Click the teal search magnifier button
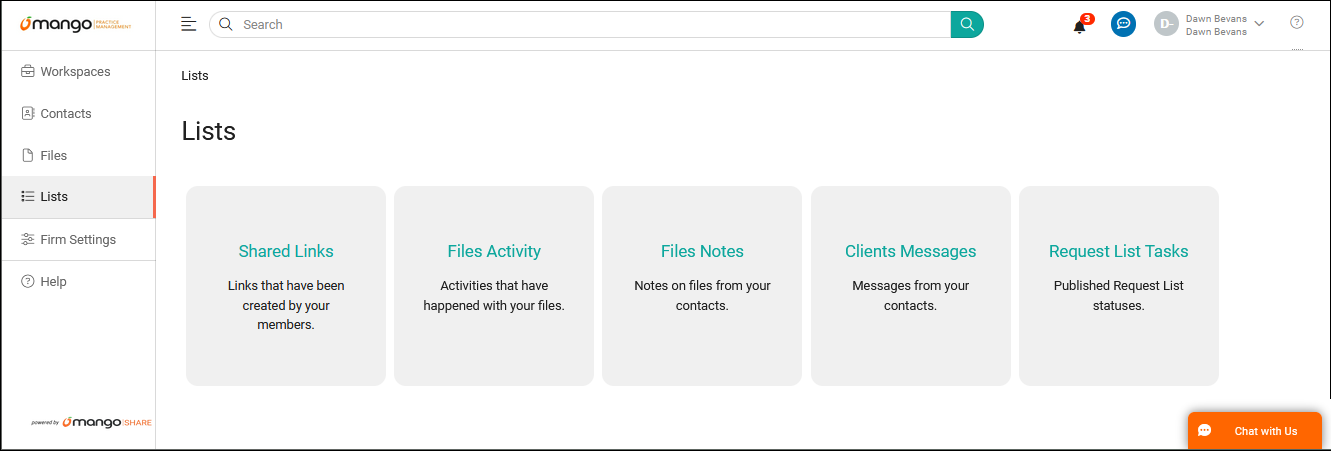Screen dimensions: 1331x451 coord(967,24)
